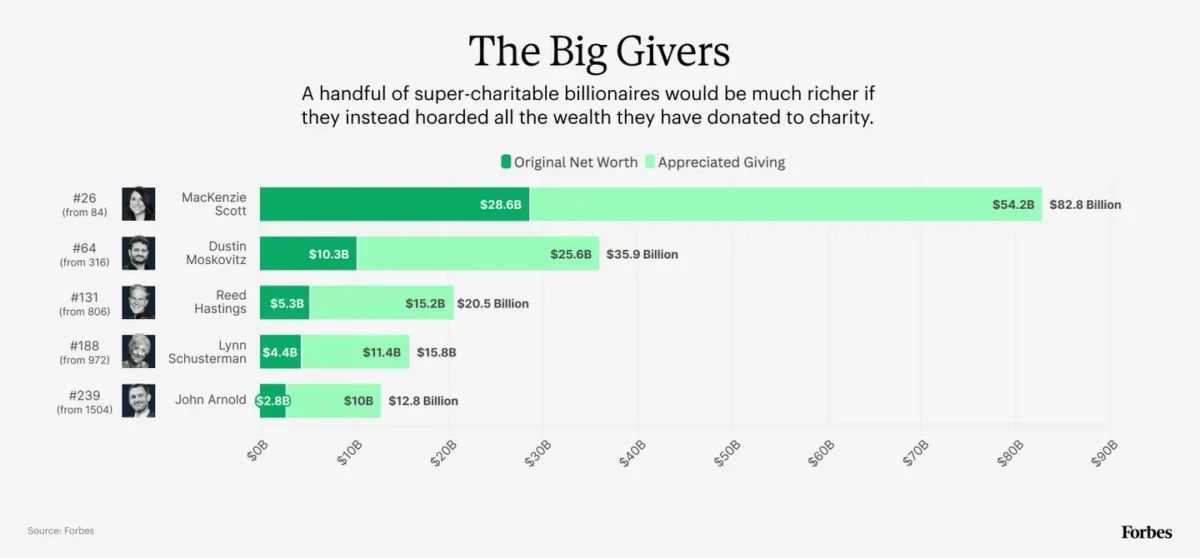
Task: Click Lynn Schusterman's portrait photo
Action: click(x=138, y=351)
